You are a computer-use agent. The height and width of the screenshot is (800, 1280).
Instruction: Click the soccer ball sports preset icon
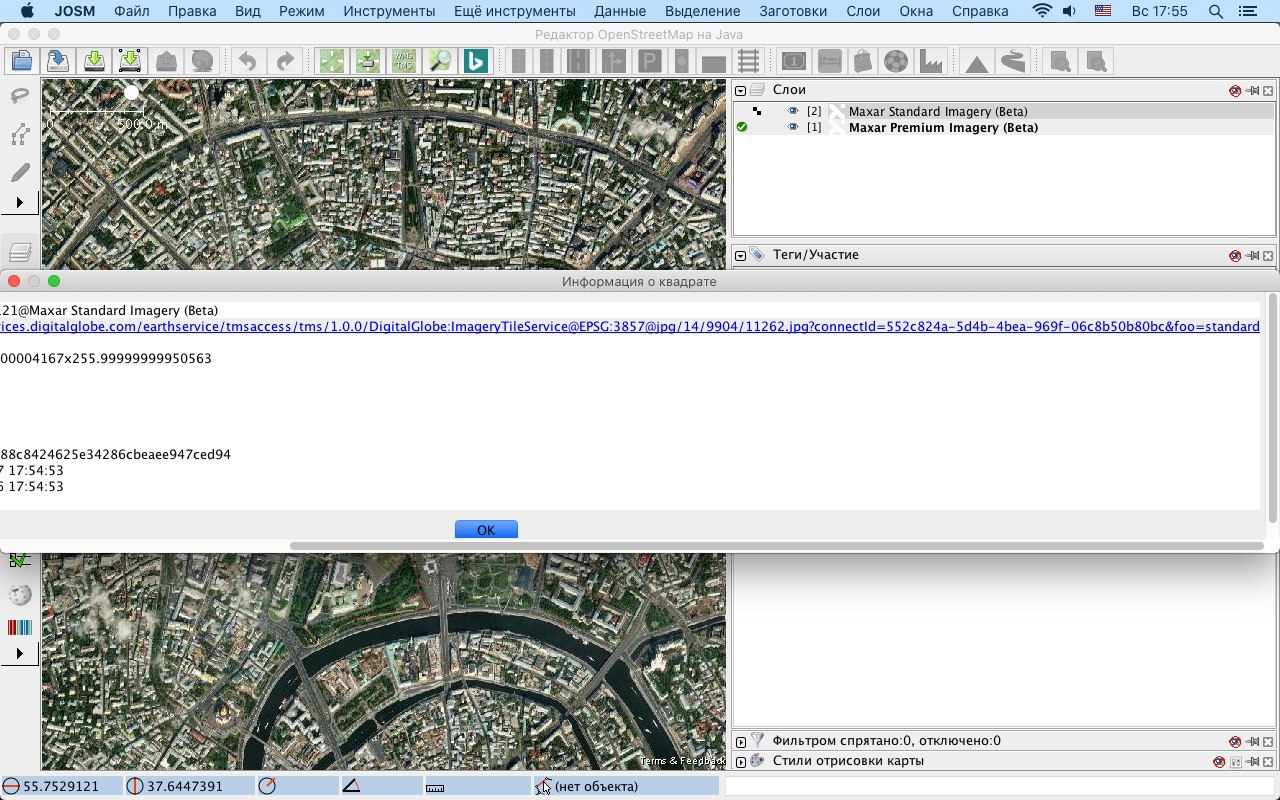click(897, 61)
